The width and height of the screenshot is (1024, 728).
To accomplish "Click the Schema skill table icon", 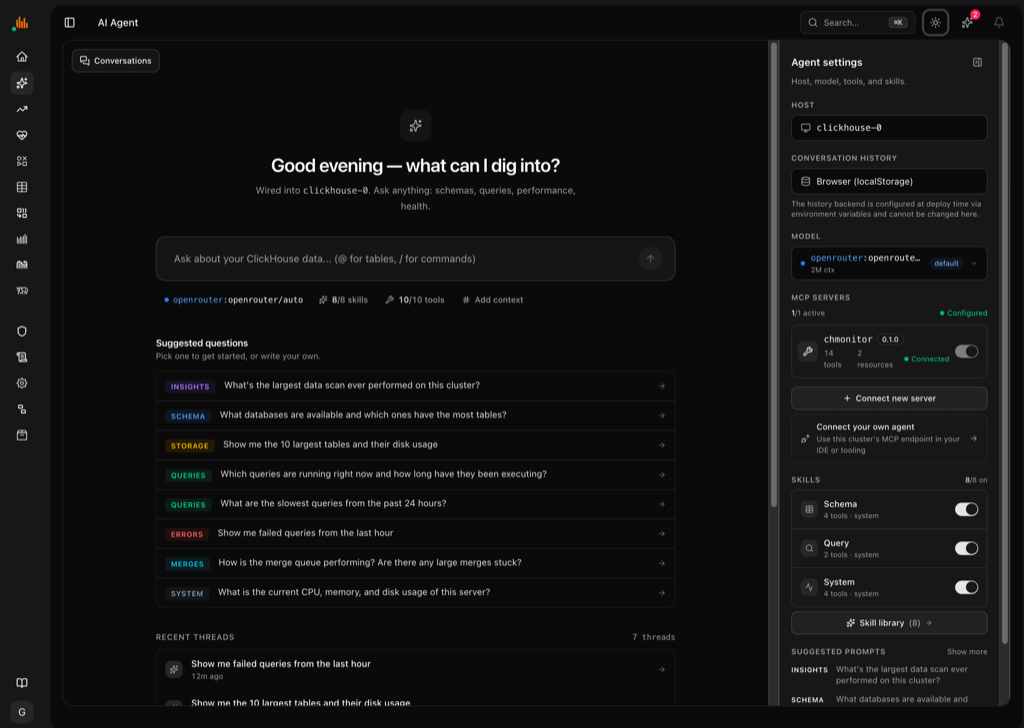I will [x=809, y=509].
